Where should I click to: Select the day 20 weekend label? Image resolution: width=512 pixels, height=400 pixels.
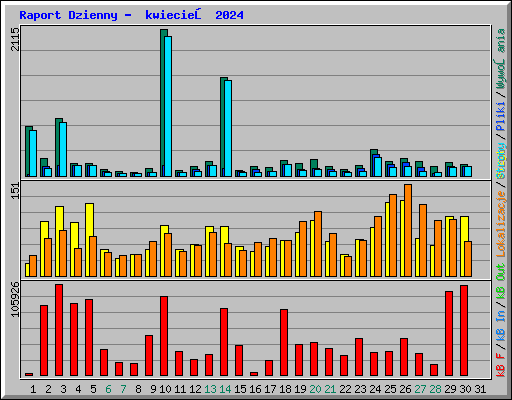click(x=315, y=389)
